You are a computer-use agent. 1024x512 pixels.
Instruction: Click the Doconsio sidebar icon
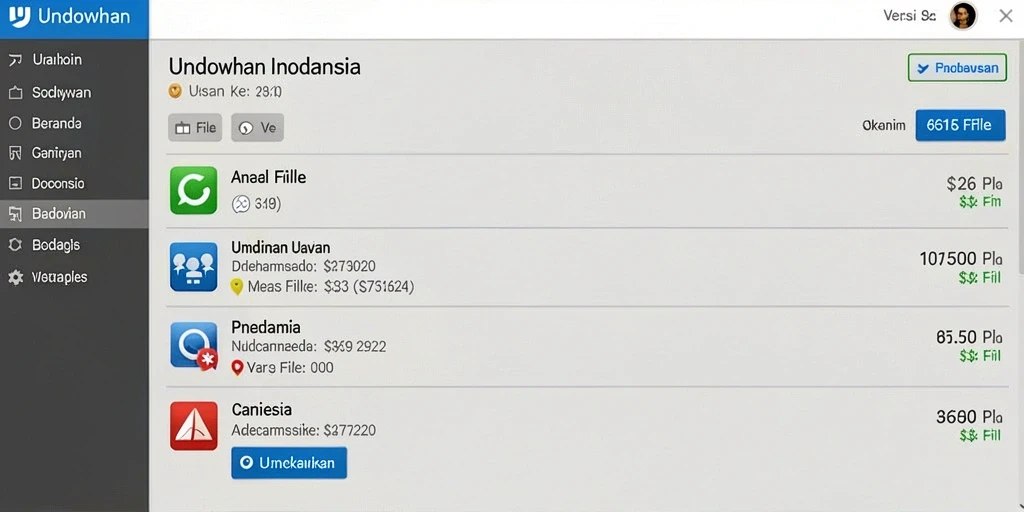(x=15, y=184)
